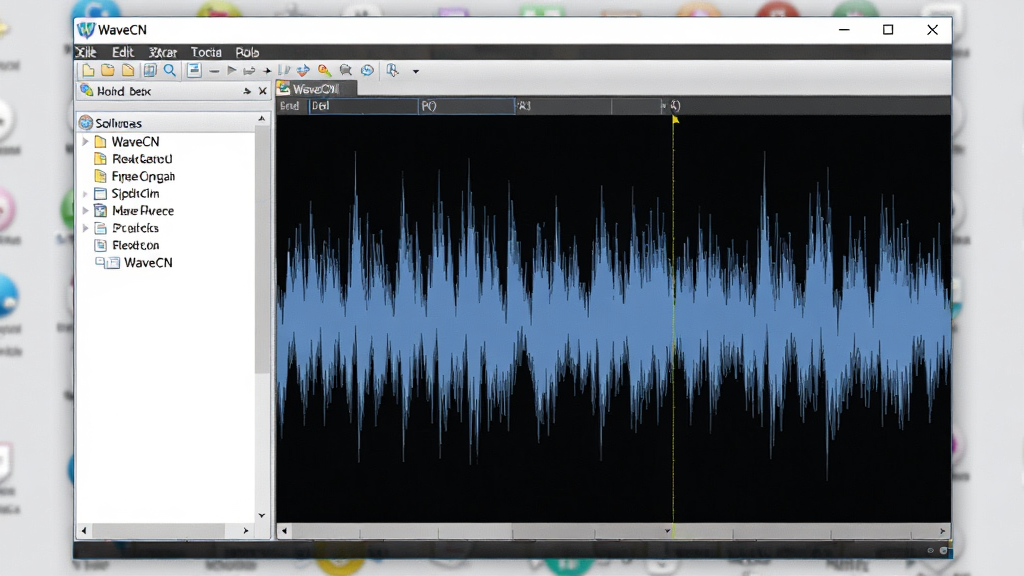Image resolution: width=1024 pixels, height=576 pixels.
Task: Click the yellow playhead marker above the waveform
Action: pos(675,119)
